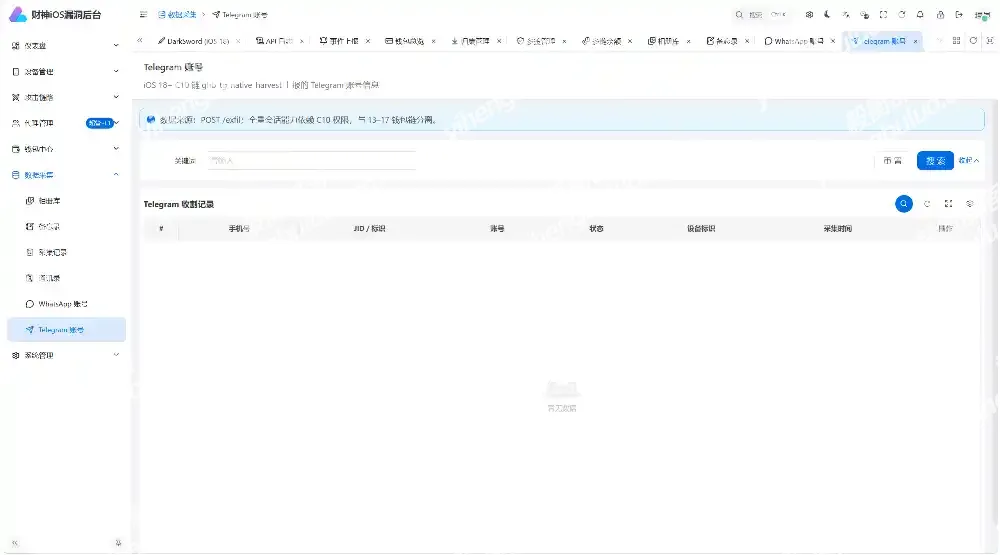The image size is (1000, 555).
Task: Enter fullscreen using the header fullscreen icon
Action: [x=883, y=15]
